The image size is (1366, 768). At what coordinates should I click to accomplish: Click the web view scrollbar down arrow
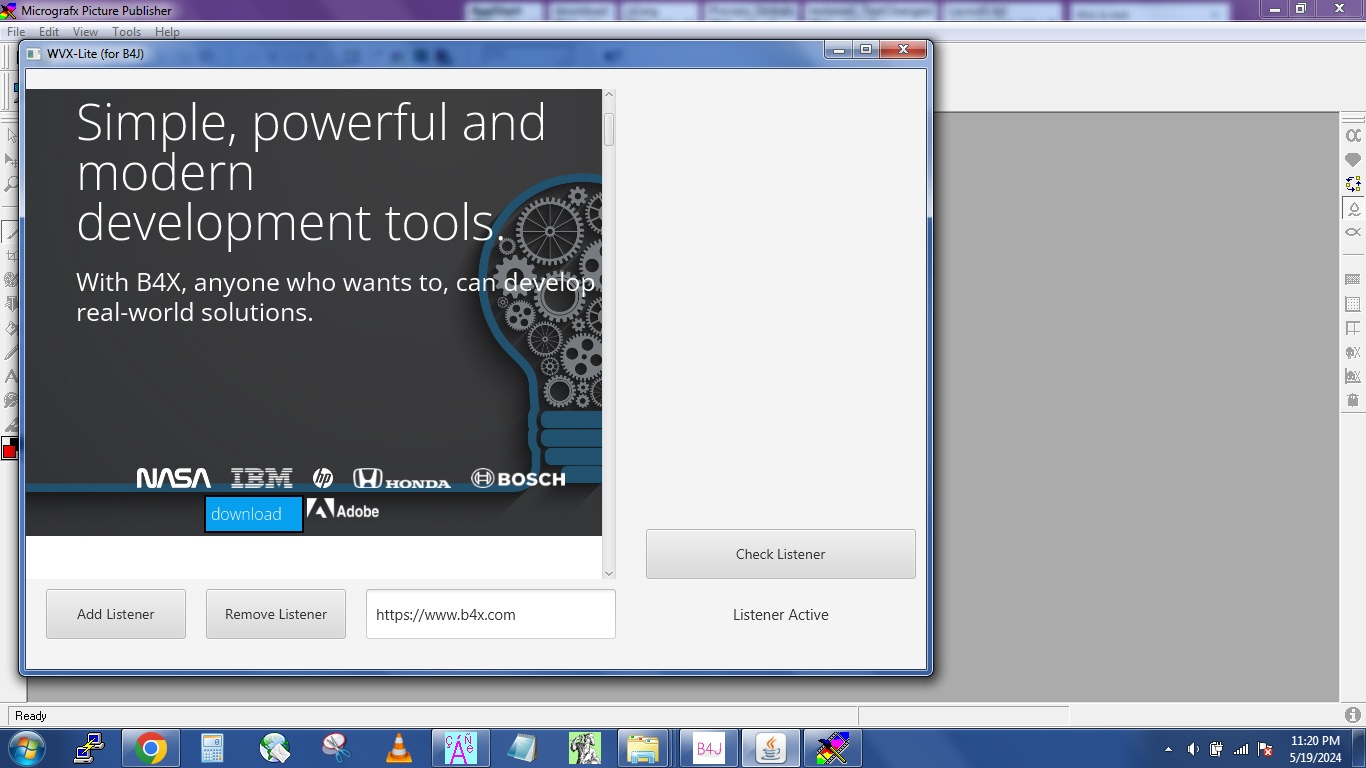pos(609,573)
